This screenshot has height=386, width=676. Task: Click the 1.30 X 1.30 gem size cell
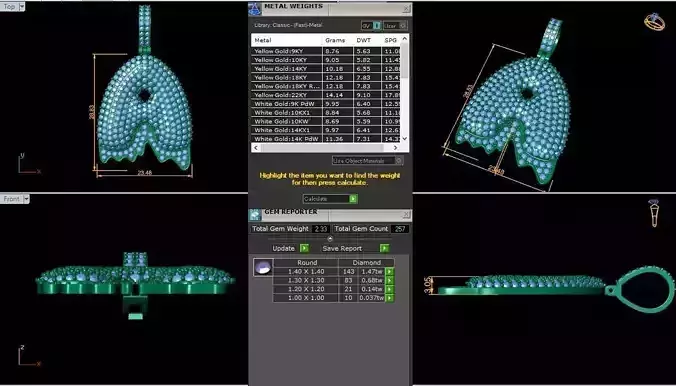click(306, 280)
